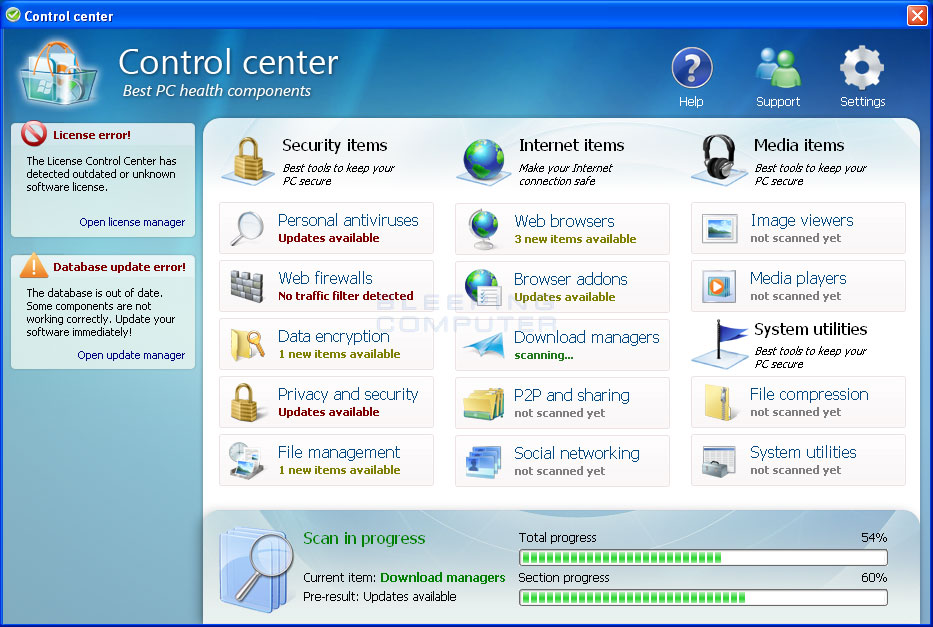Click the Security items heading
This screenshot has width=933, height=627.
pos(334,145)
